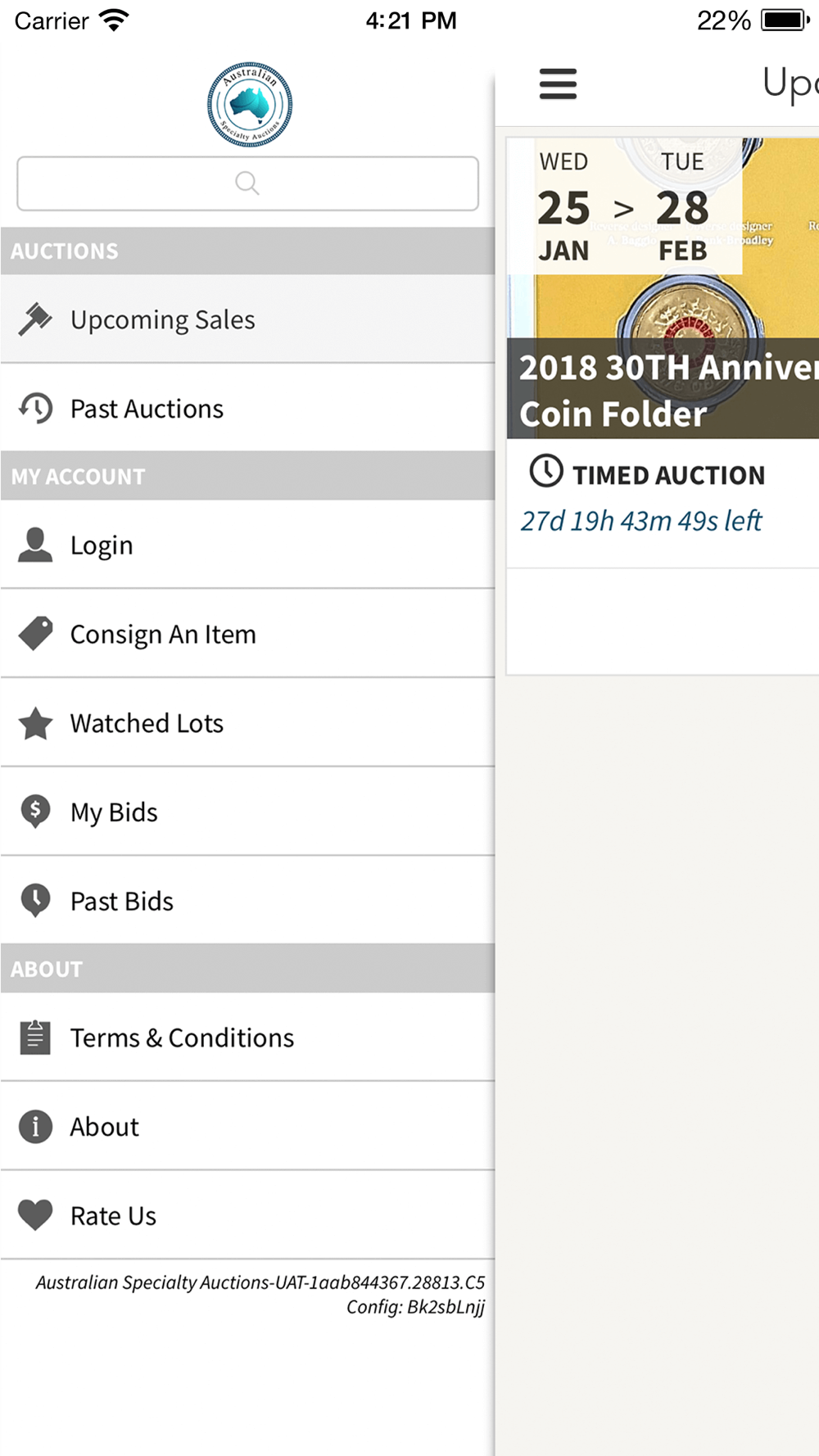Tap the dollar pin icon for My Bids
This screenshot has height=1456, width=819.
click(35, 812)
